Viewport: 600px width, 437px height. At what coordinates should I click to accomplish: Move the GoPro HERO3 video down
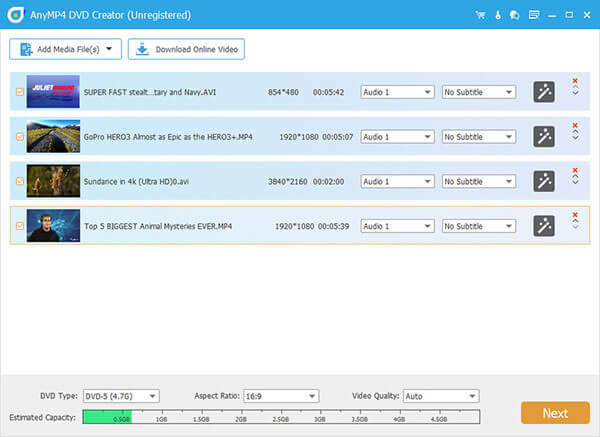pyautogui.click(x=575, y=138)
